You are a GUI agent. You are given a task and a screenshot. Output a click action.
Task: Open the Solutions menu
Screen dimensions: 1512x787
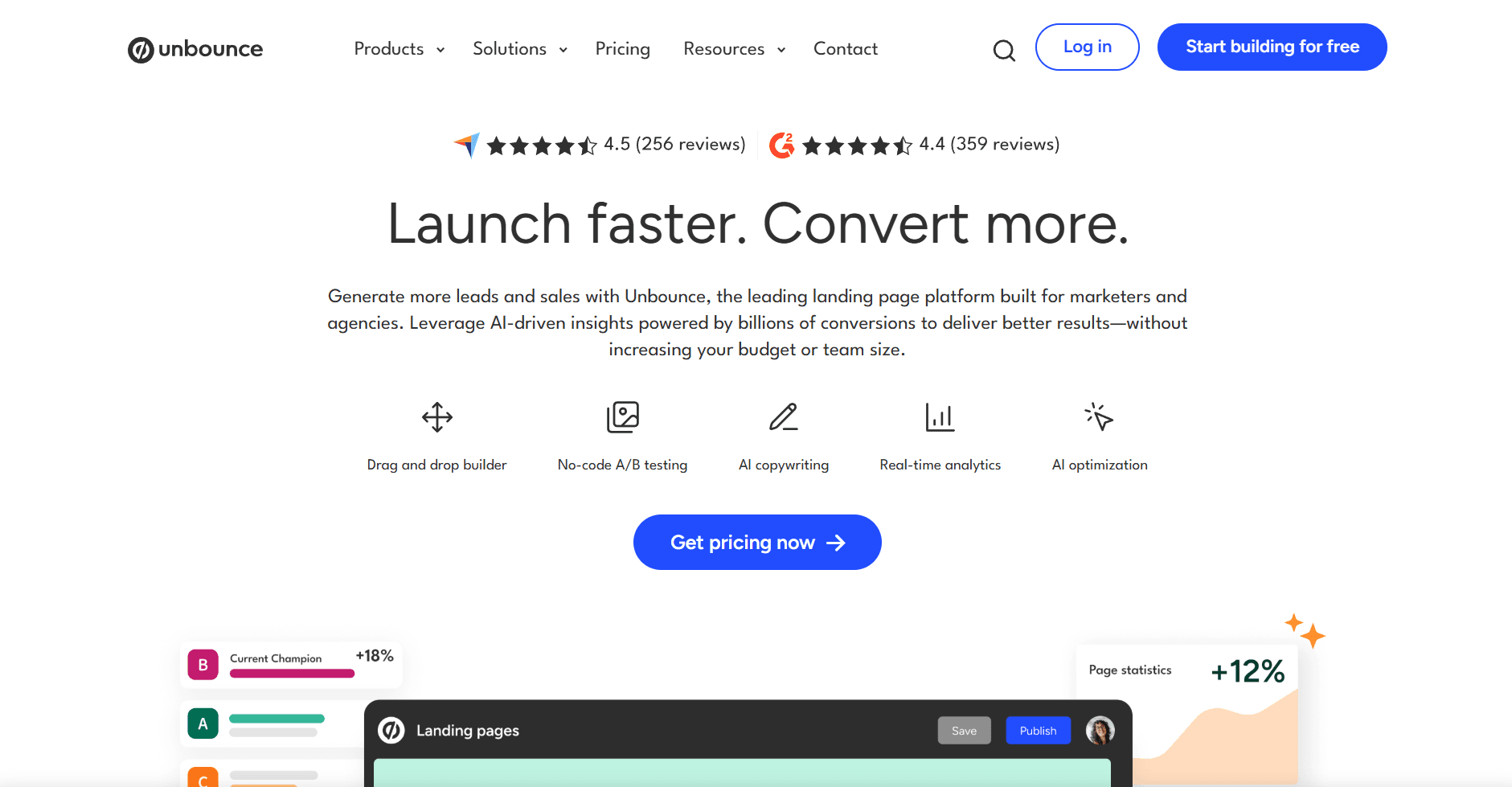click(510, 49)
